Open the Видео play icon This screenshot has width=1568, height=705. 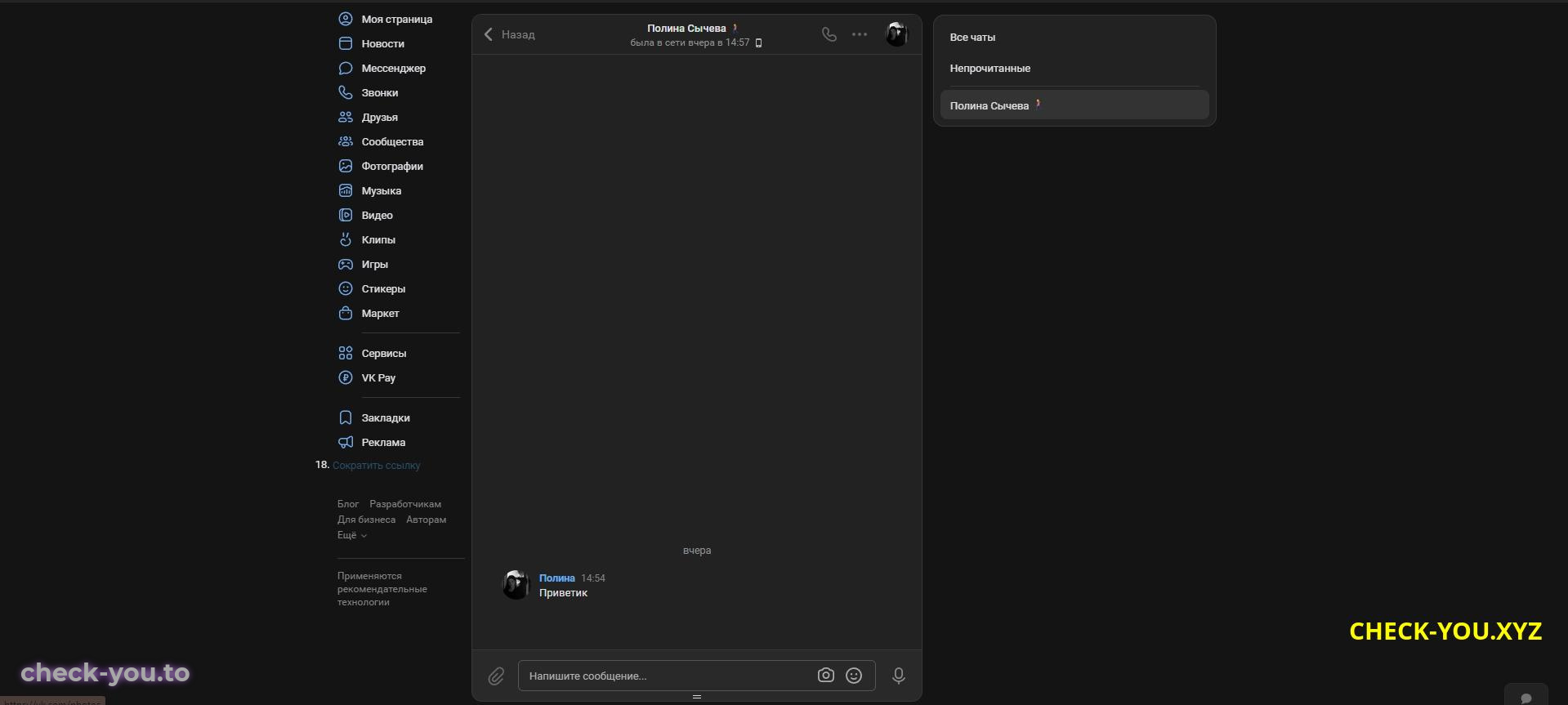(x=346, y=215)
